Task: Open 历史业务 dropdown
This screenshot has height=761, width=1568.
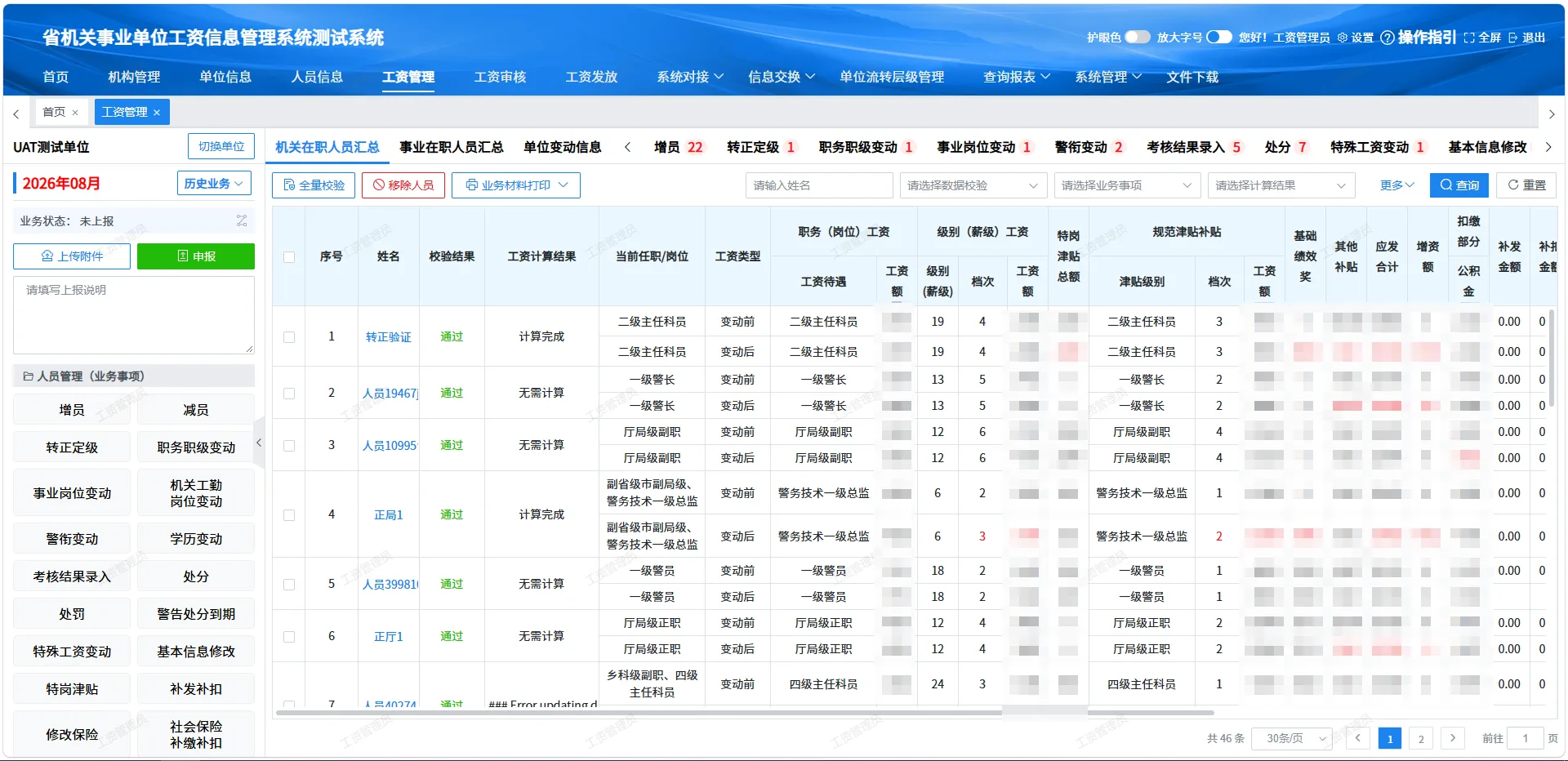Action: pos(214,184)
